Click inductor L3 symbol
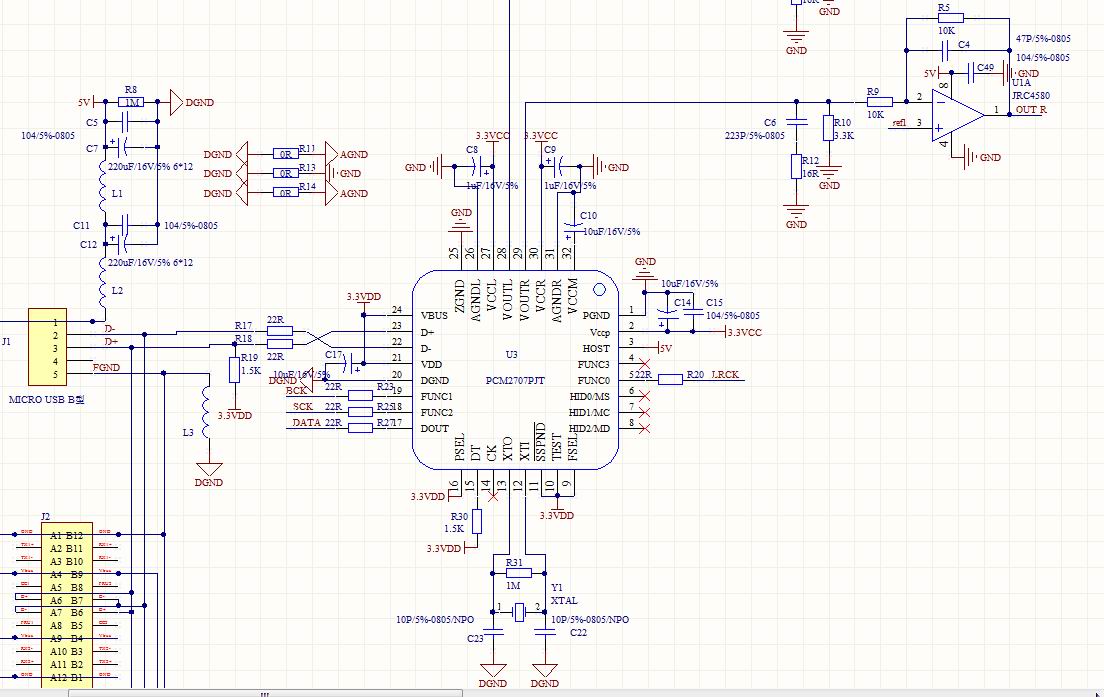Viewport: 1104px width, 697px height. pos(206,412)
